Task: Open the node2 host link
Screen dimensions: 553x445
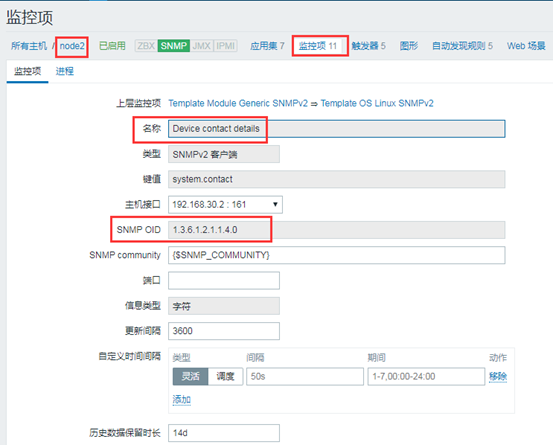Action: [x=72, y=46]
